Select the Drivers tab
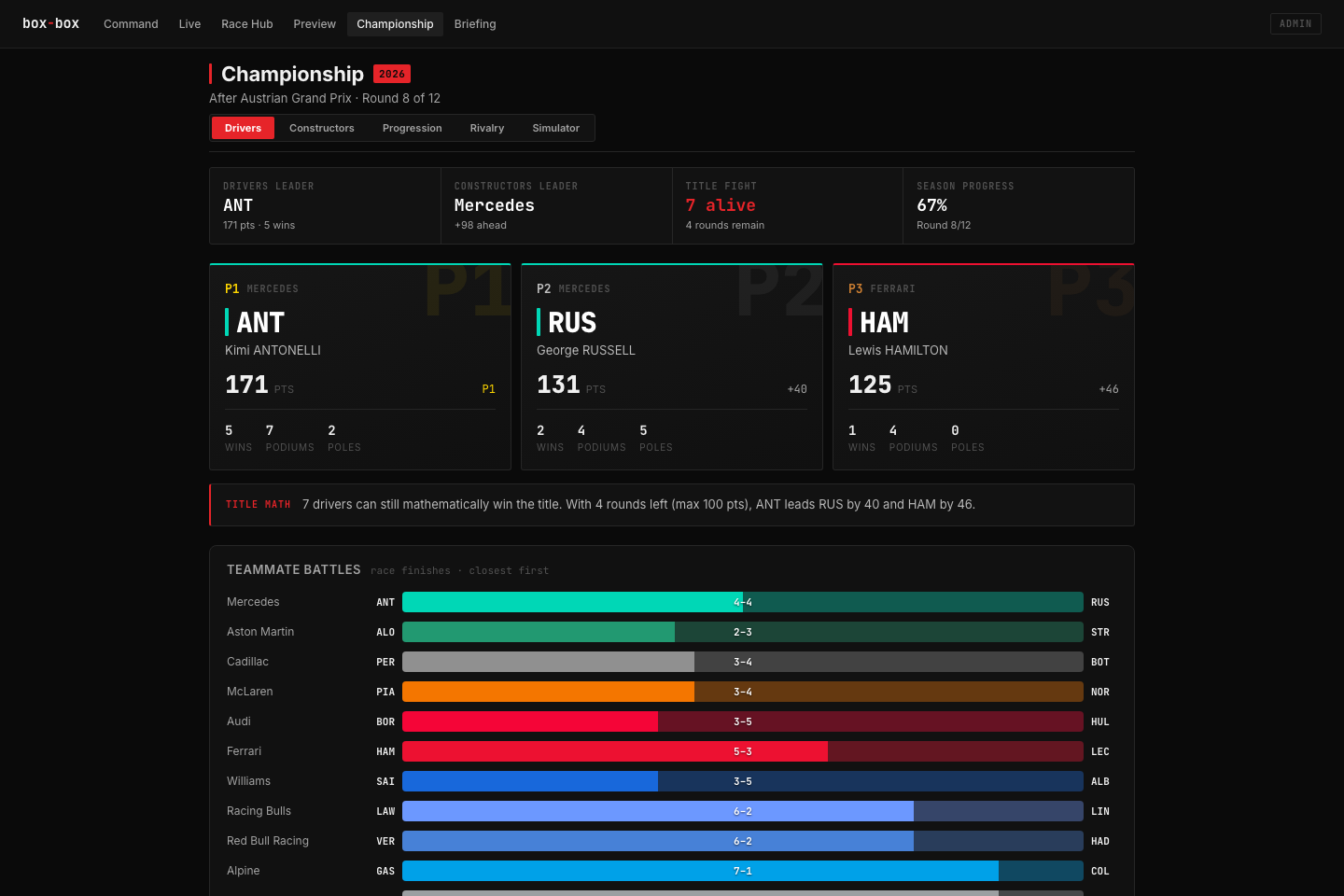The height and width of the screenshot is (896, 1344). [243, 128]
